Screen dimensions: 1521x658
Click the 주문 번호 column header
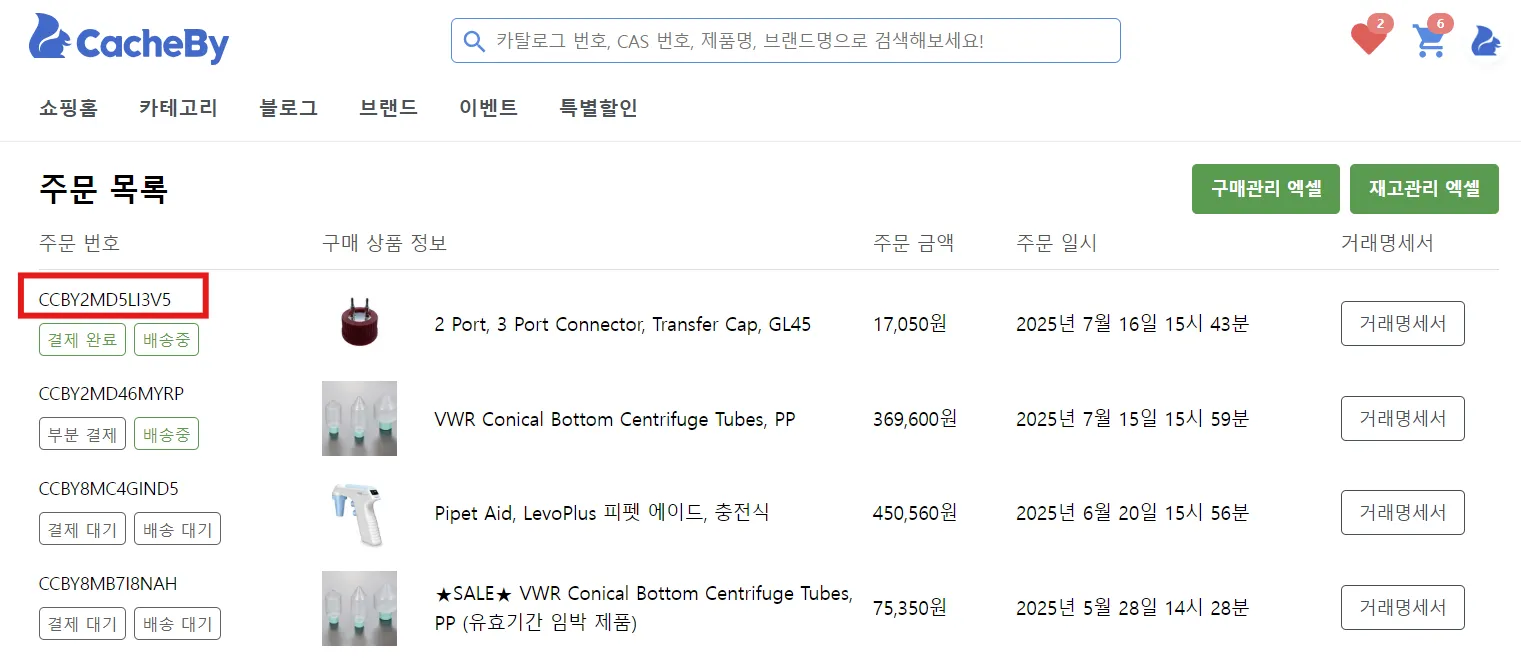[79, 243]
